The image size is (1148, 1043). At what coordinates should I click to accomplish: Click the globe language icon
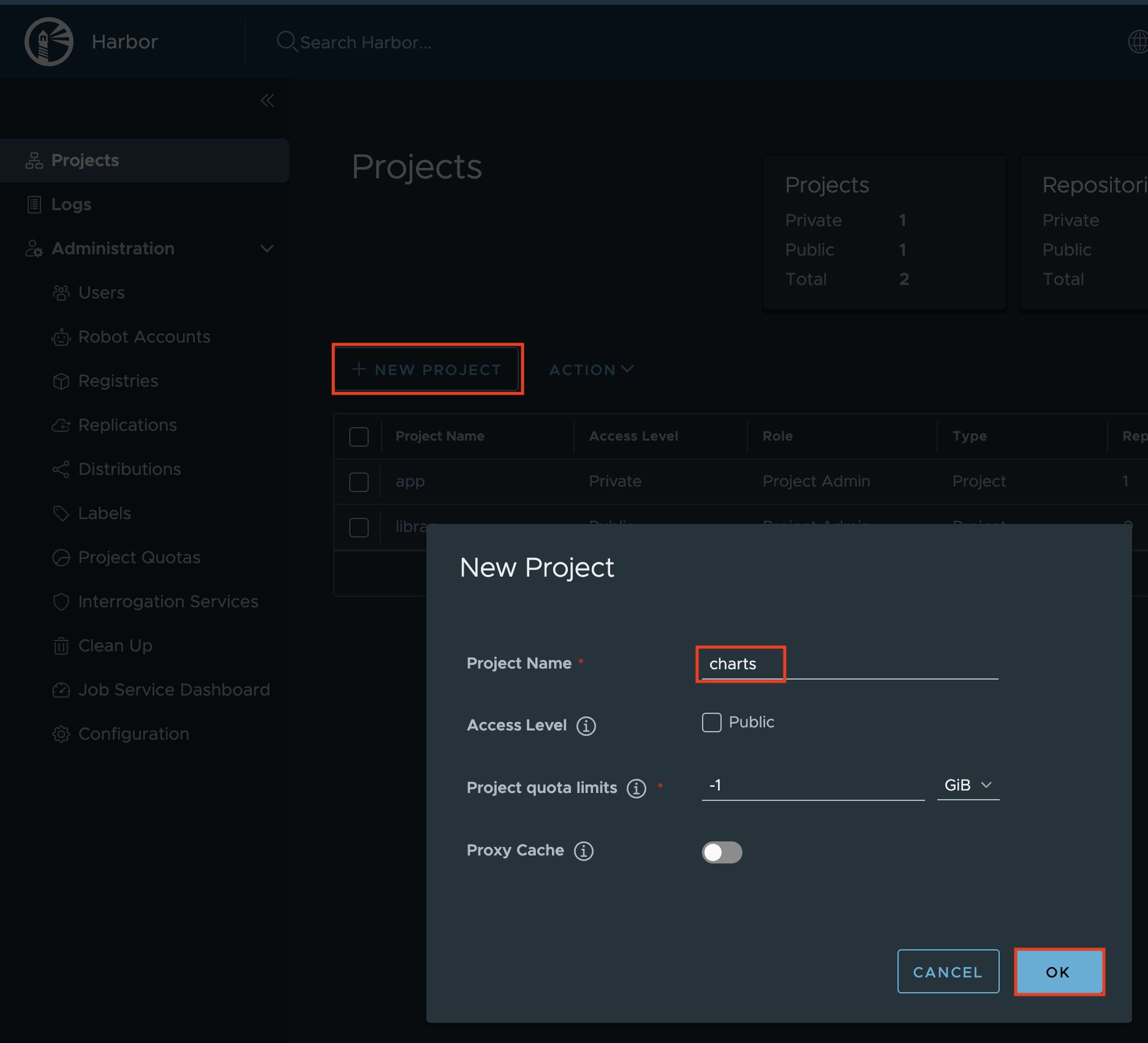[x=1138, y=42]
